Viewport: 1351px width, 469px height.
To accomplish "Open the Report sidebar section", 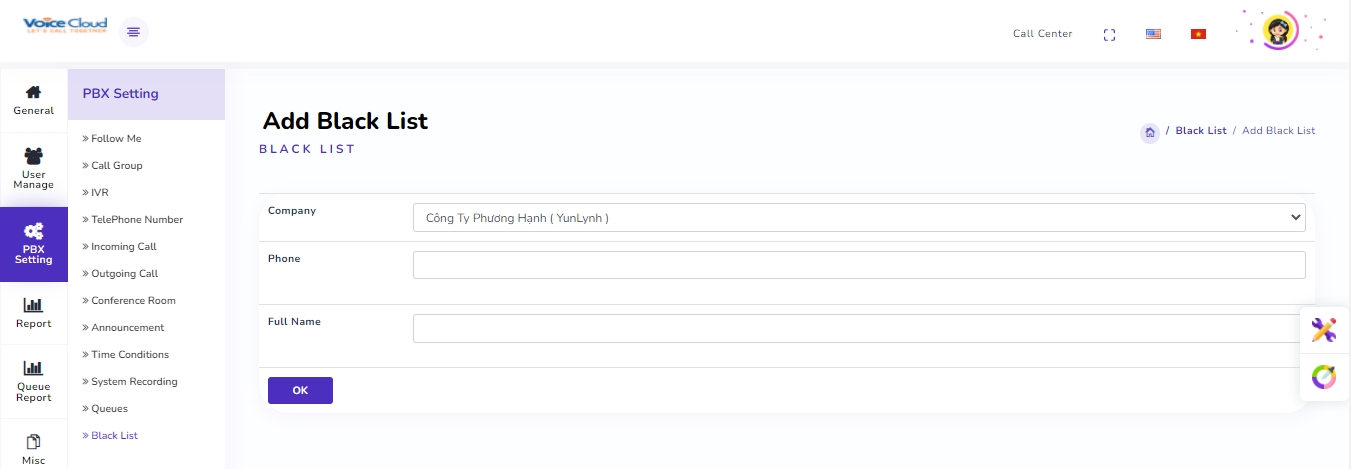I will pos(33,313).
